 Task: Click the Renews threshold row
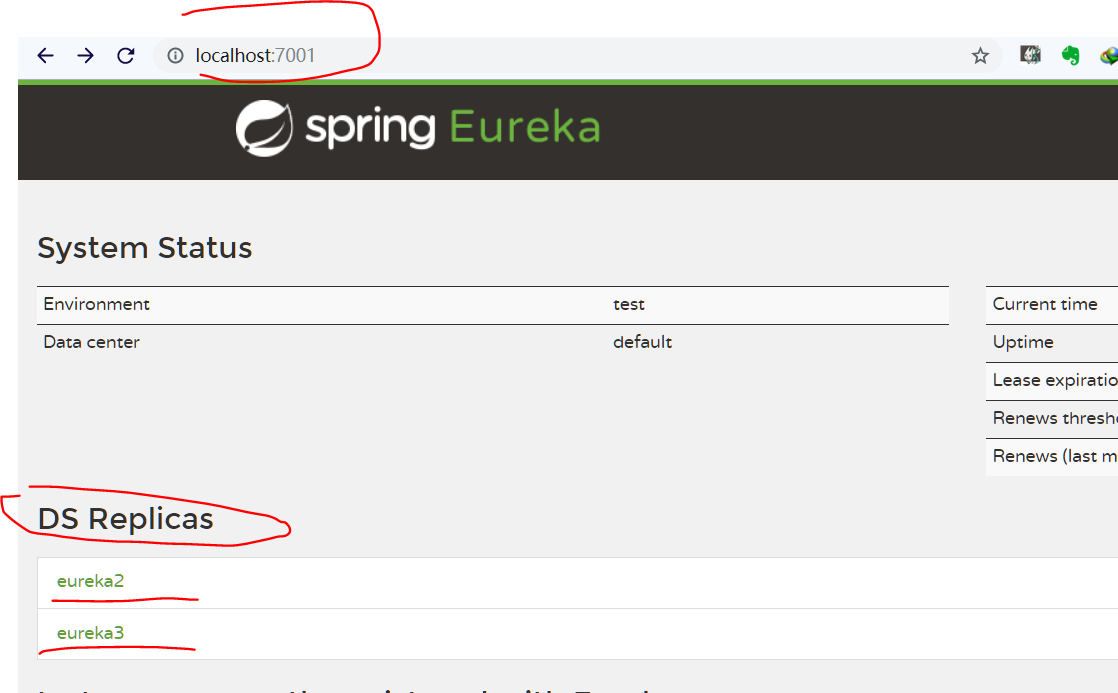(1050, 418)
